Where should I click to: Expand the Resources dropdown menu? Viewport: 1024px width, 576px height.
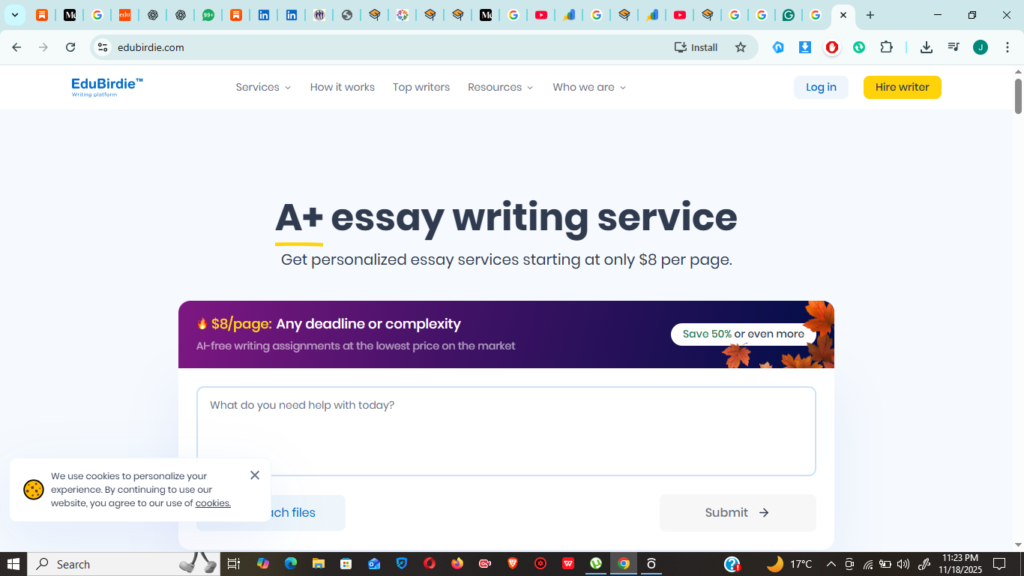coord(500,87)
